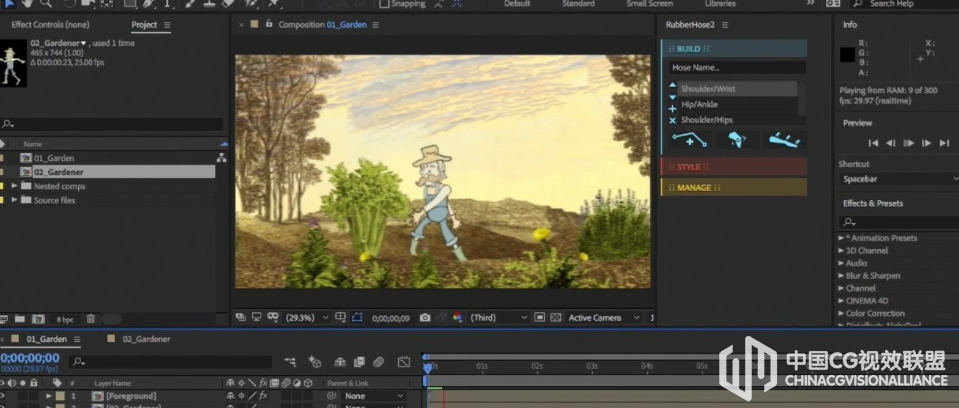The image size is (959, 408).
Task: Click into the Hose Name input field
Action: 737,68
